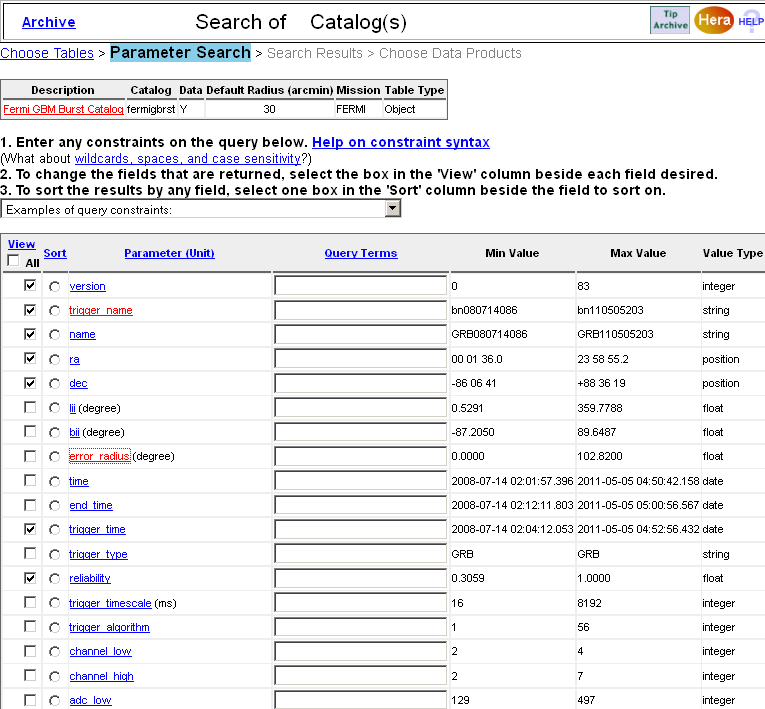Select Sort radio for name
This screenshot has width=765, height=709.
click(55, 335)
